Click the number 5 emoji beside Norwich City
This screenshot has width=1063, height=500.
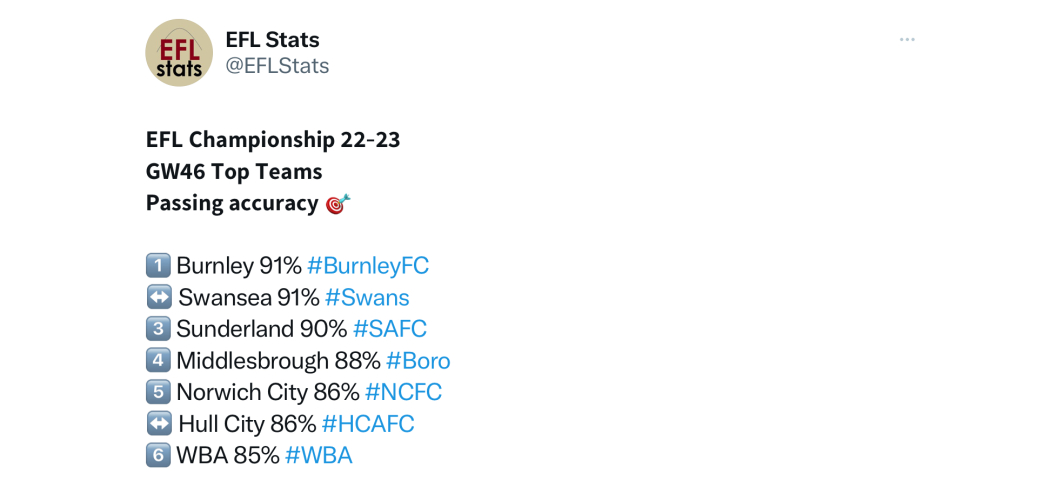(158, 392)
